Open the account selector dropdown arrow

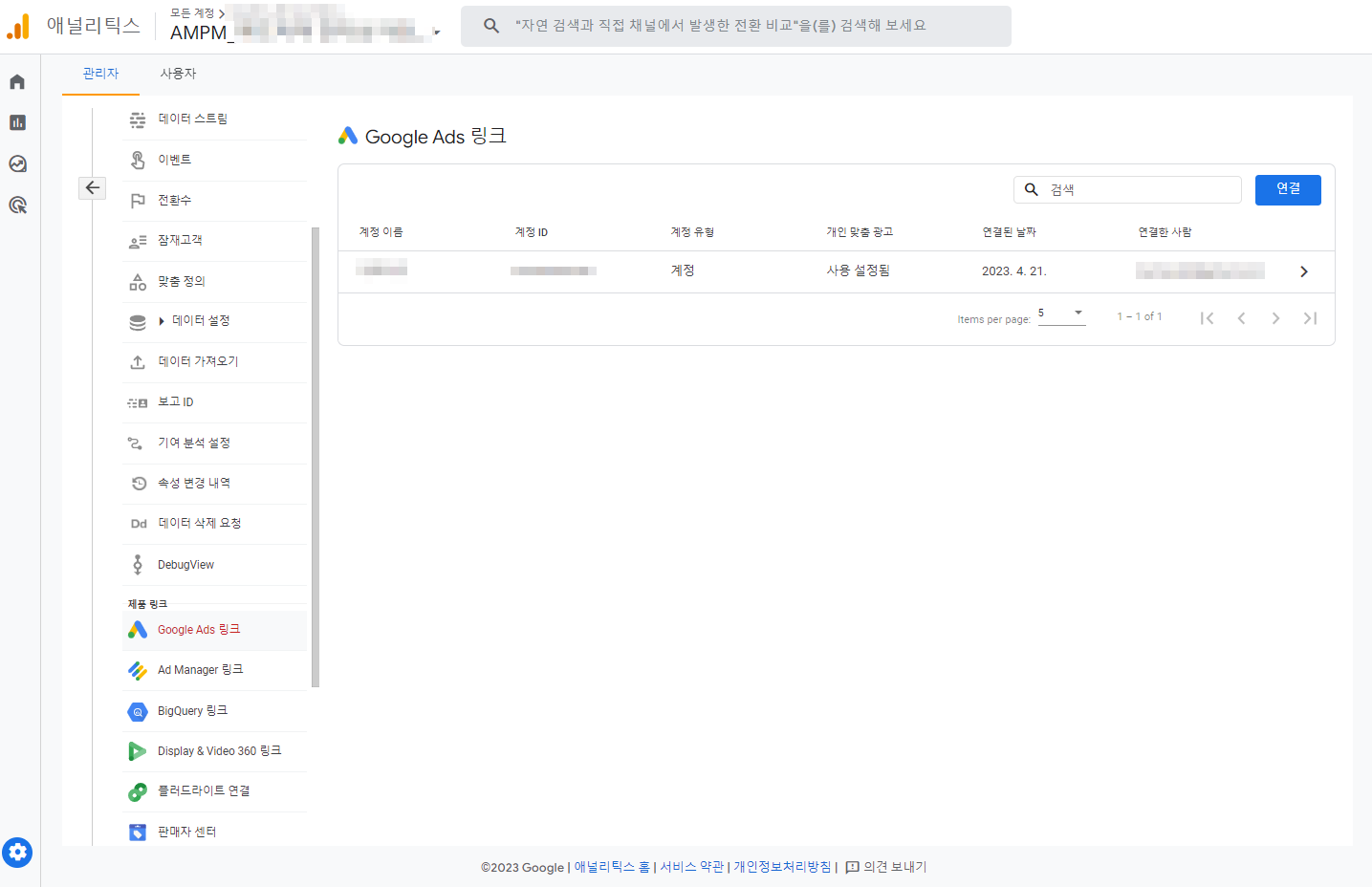437,32
